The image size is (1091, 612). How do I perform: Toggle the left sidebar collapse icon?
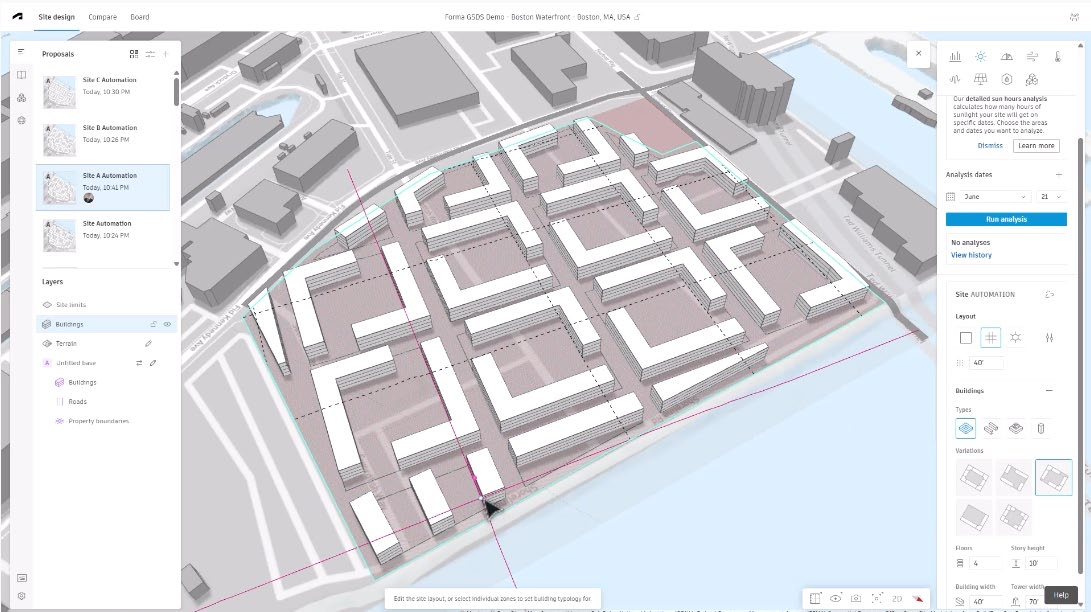(22, 52)
